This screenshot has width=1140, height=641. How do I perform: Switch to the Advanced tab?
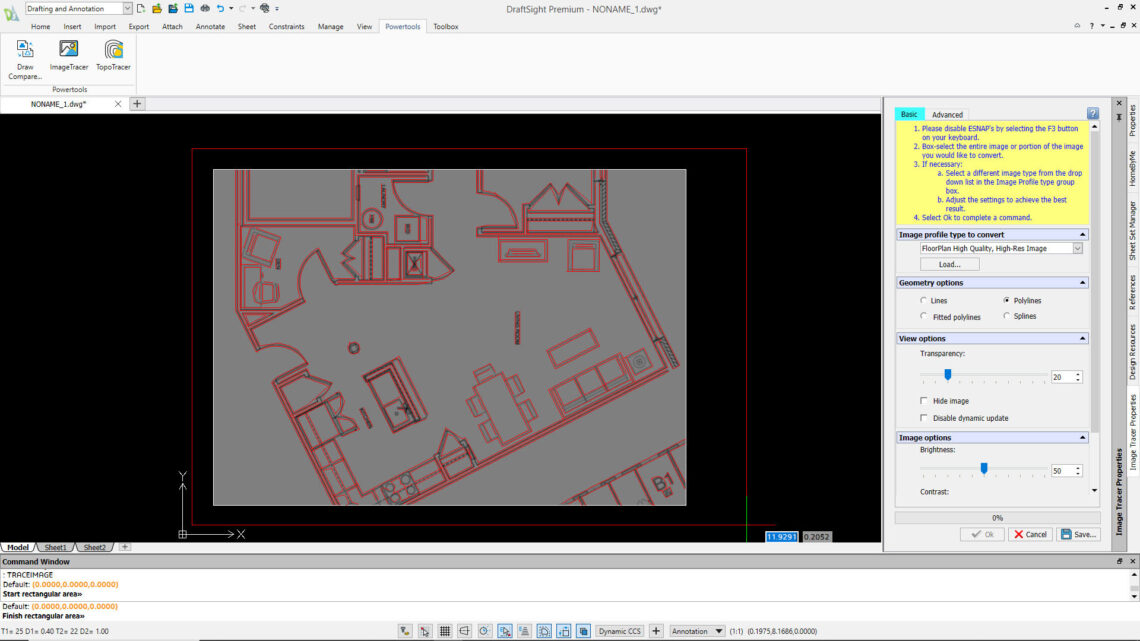click(947, 114)
